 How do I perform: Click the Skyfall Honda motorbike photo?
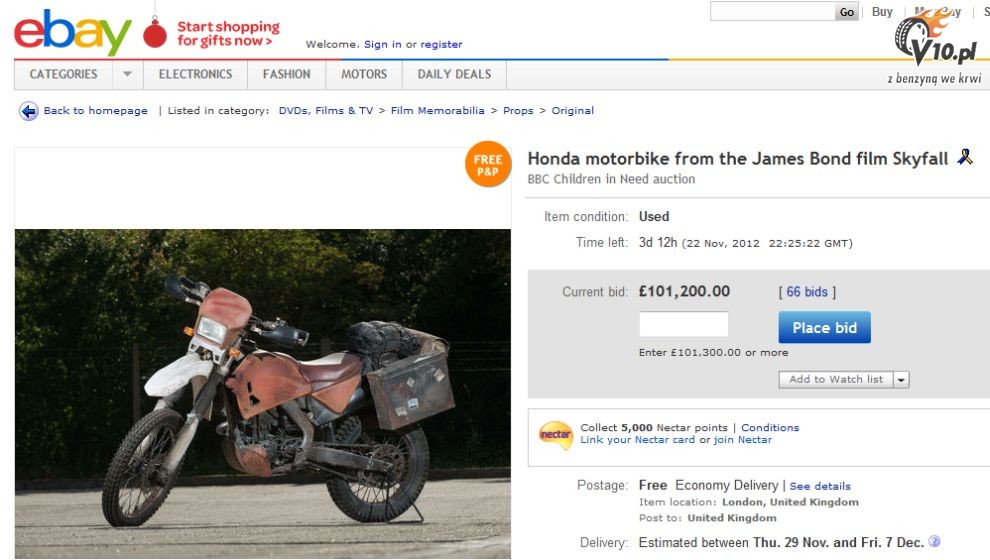(x=263, y=393)
